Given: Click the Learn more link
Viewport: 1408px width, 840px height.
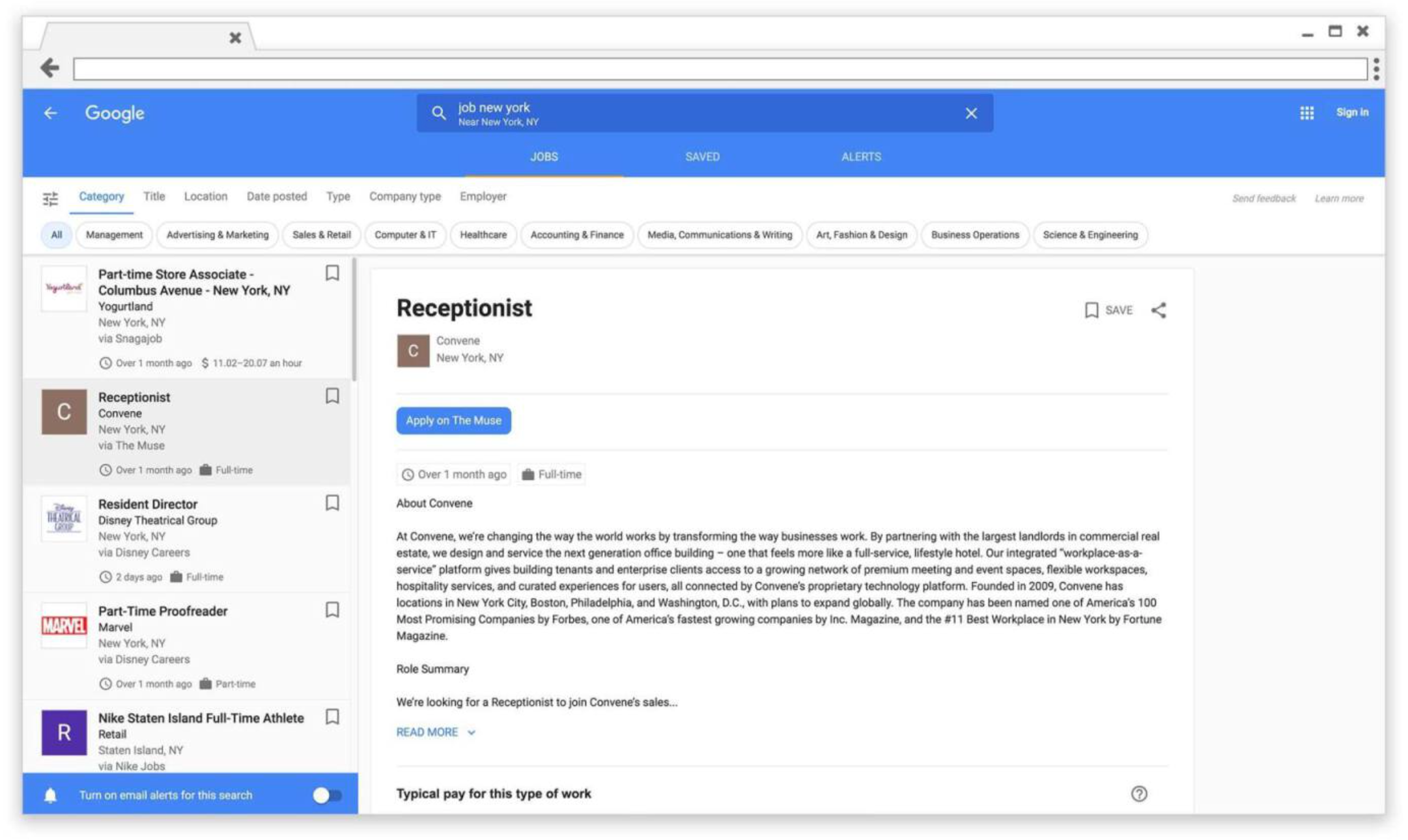Looking at the screenshot, I should [1339, 198].
